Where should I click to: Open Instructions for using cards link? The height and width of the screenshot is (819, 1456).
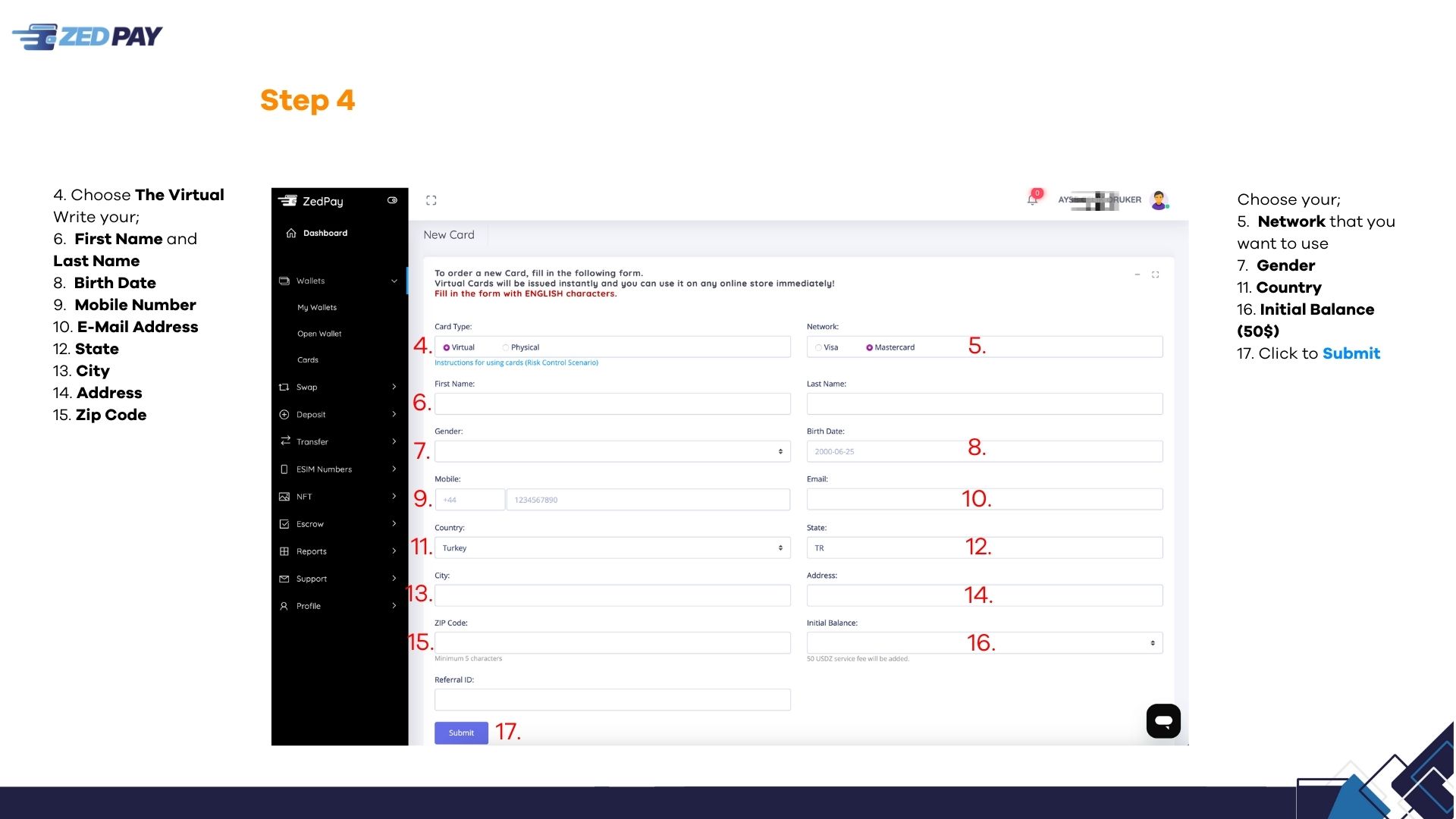516,362
